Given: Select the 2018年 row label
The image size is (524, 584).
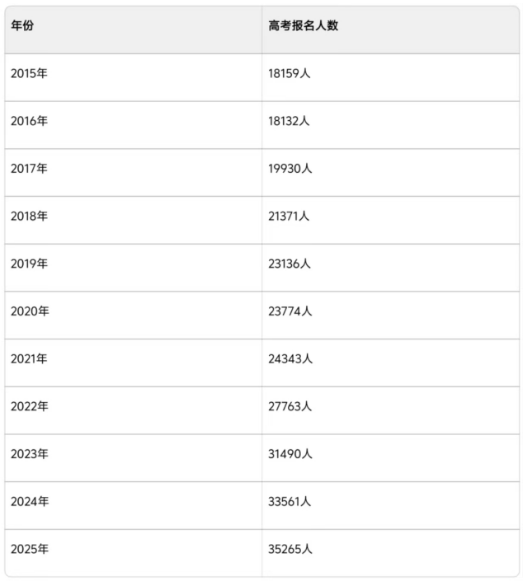Looking at the screenshot, I should tap(29, 216).
